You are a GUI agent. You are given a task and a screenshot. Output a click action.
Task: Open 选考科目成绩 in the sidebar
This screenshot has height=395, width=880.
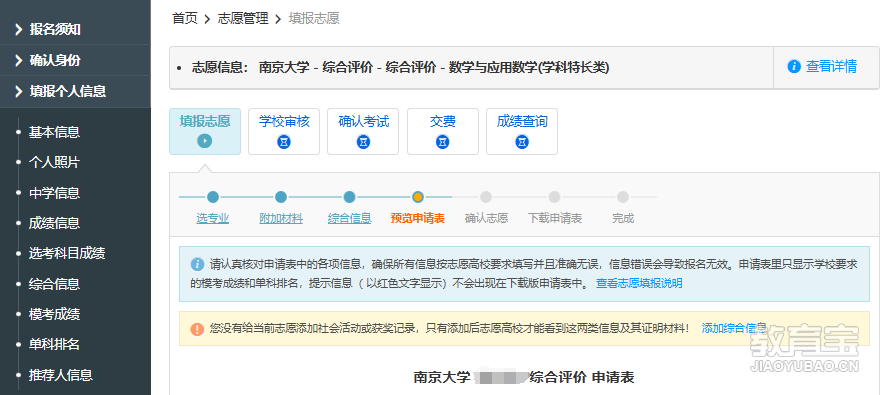coord(67,253)
